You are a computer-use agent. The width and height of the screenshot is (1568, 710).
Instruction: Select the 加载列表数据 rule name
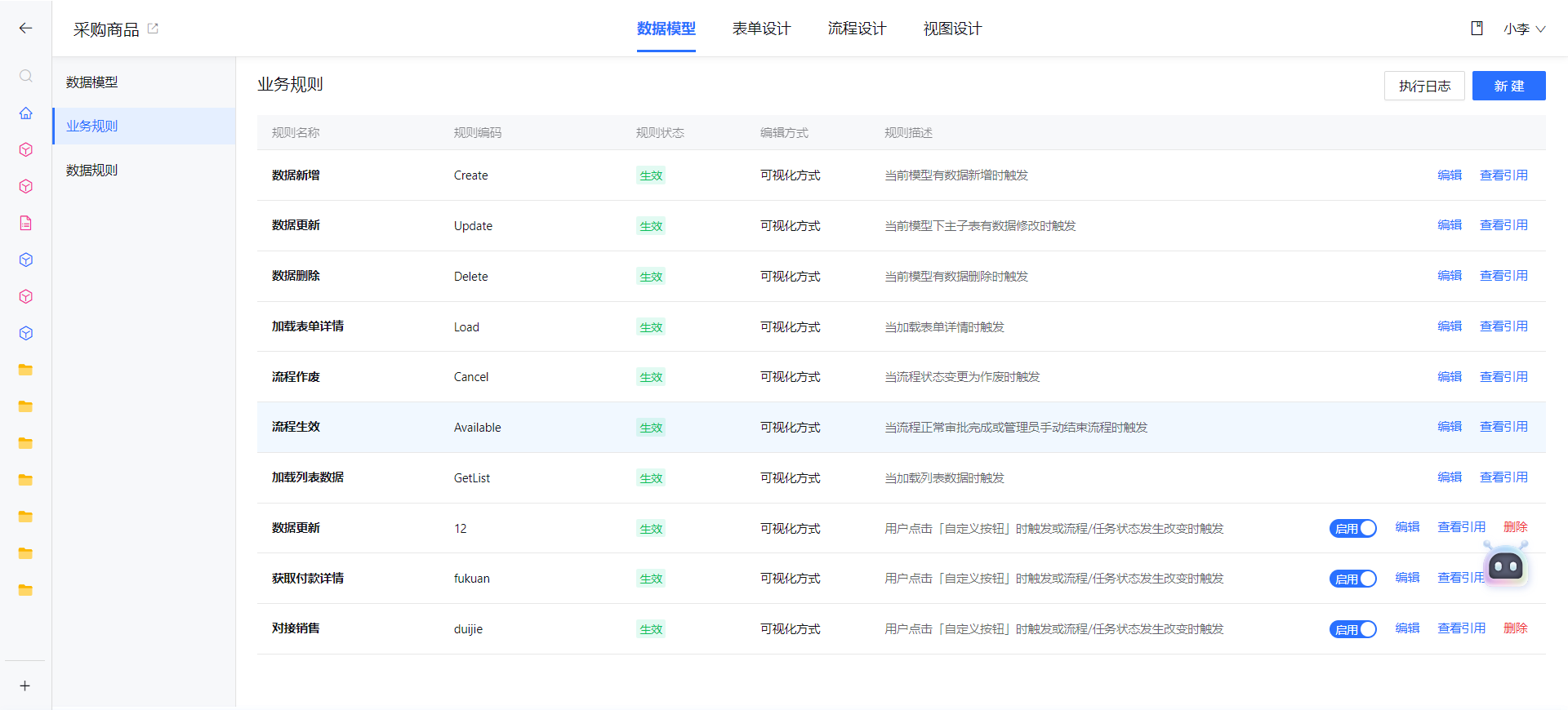pyautogui.click(x=308, y=477)
